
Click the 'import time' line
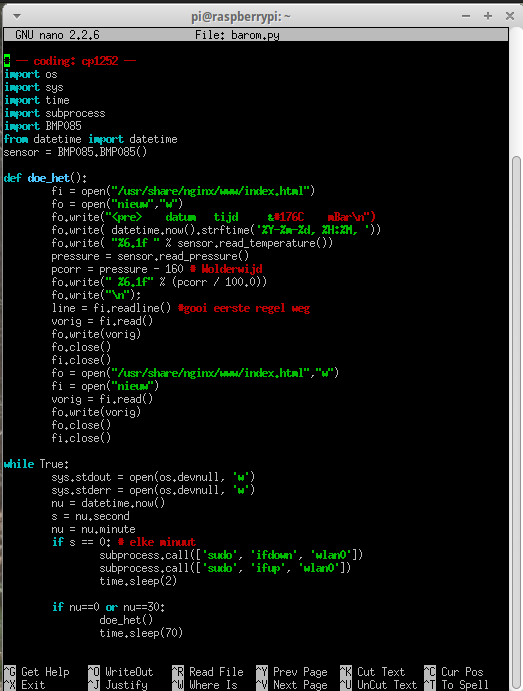[x=37, y=100]
